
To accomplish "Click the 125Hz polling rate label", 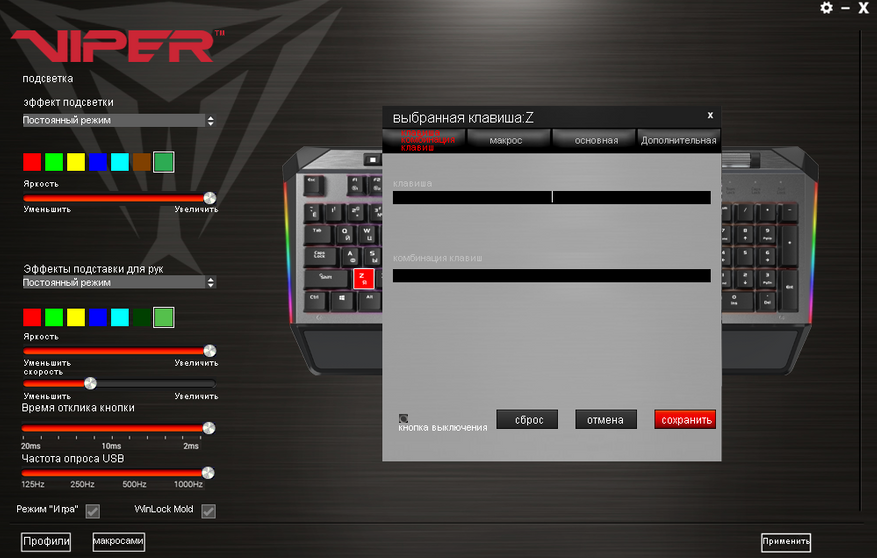I will 33,484.
